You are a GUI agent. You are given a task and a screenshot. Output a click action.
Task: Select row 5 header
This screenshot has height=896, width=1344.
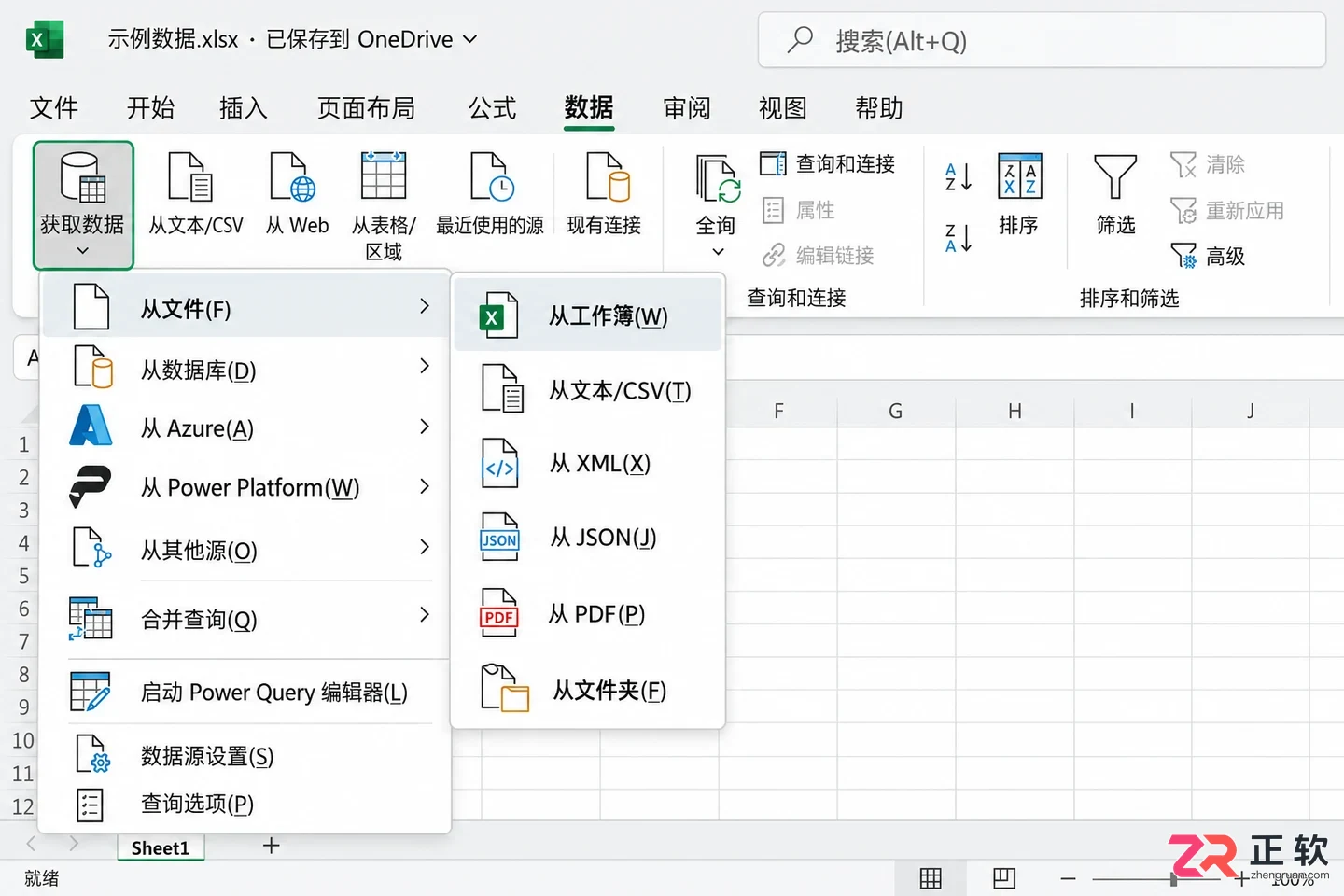(23, 576)
